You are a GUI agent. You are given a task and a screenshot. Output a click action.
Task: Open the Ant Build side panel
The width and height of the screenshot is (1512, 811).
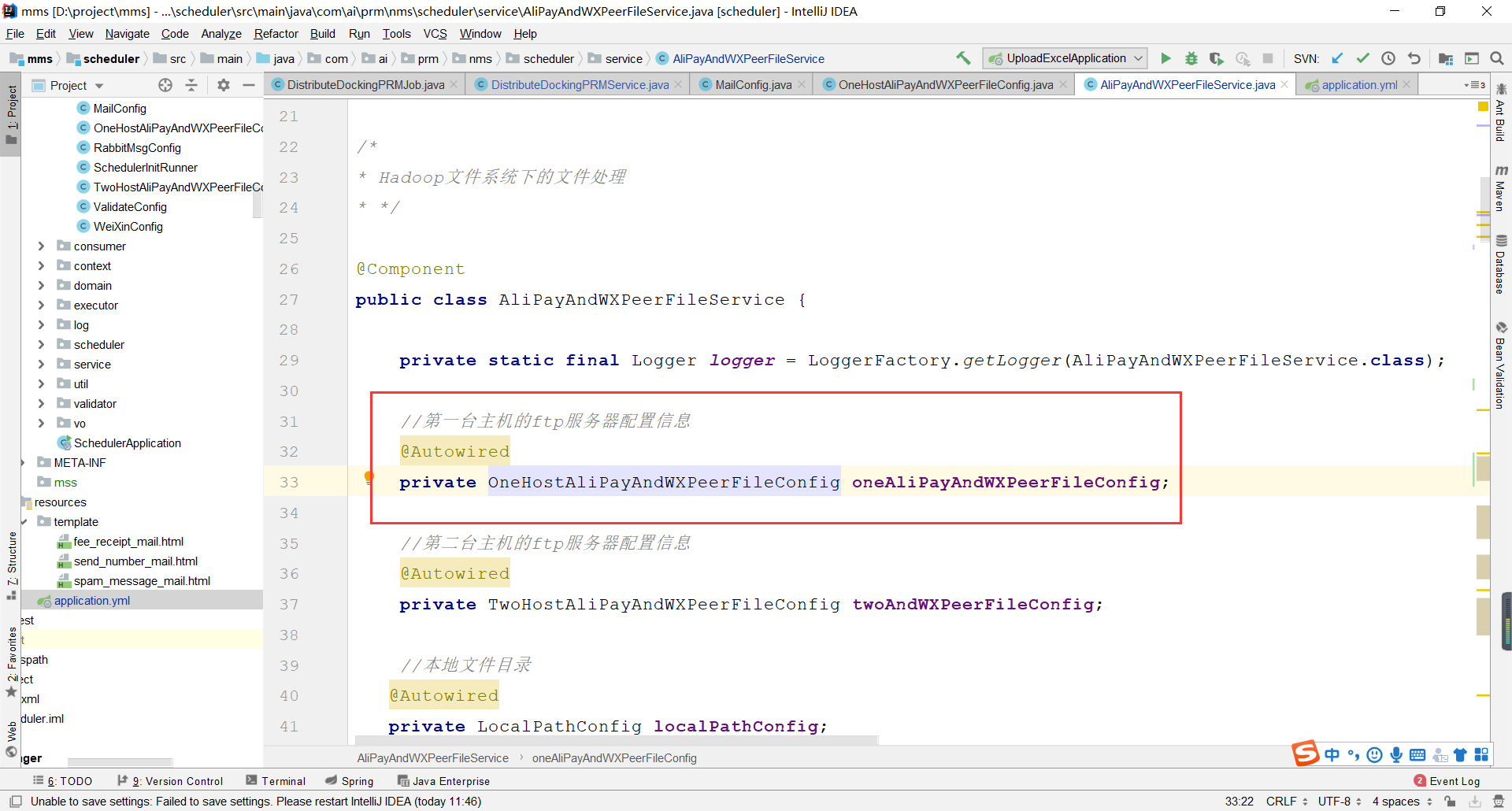click(x=1501, y=113)
